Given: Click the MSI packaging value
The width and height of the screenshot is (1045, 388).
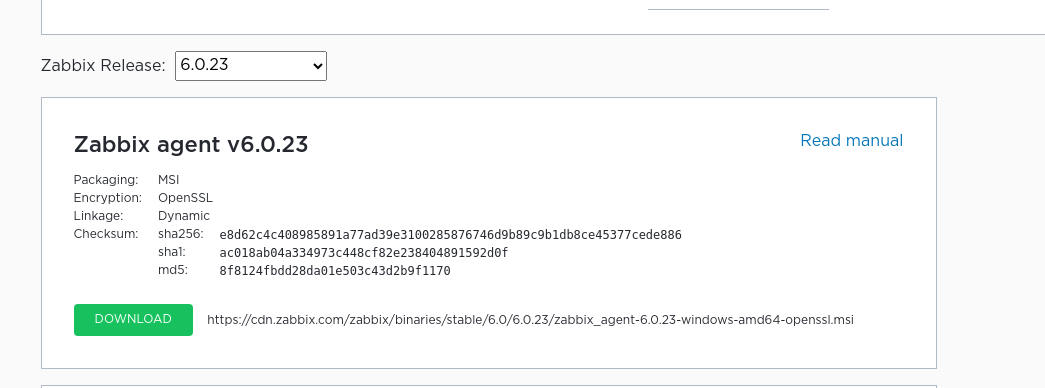Looking at the screenshot, I should pyautogui.click(x=169, y=180).
